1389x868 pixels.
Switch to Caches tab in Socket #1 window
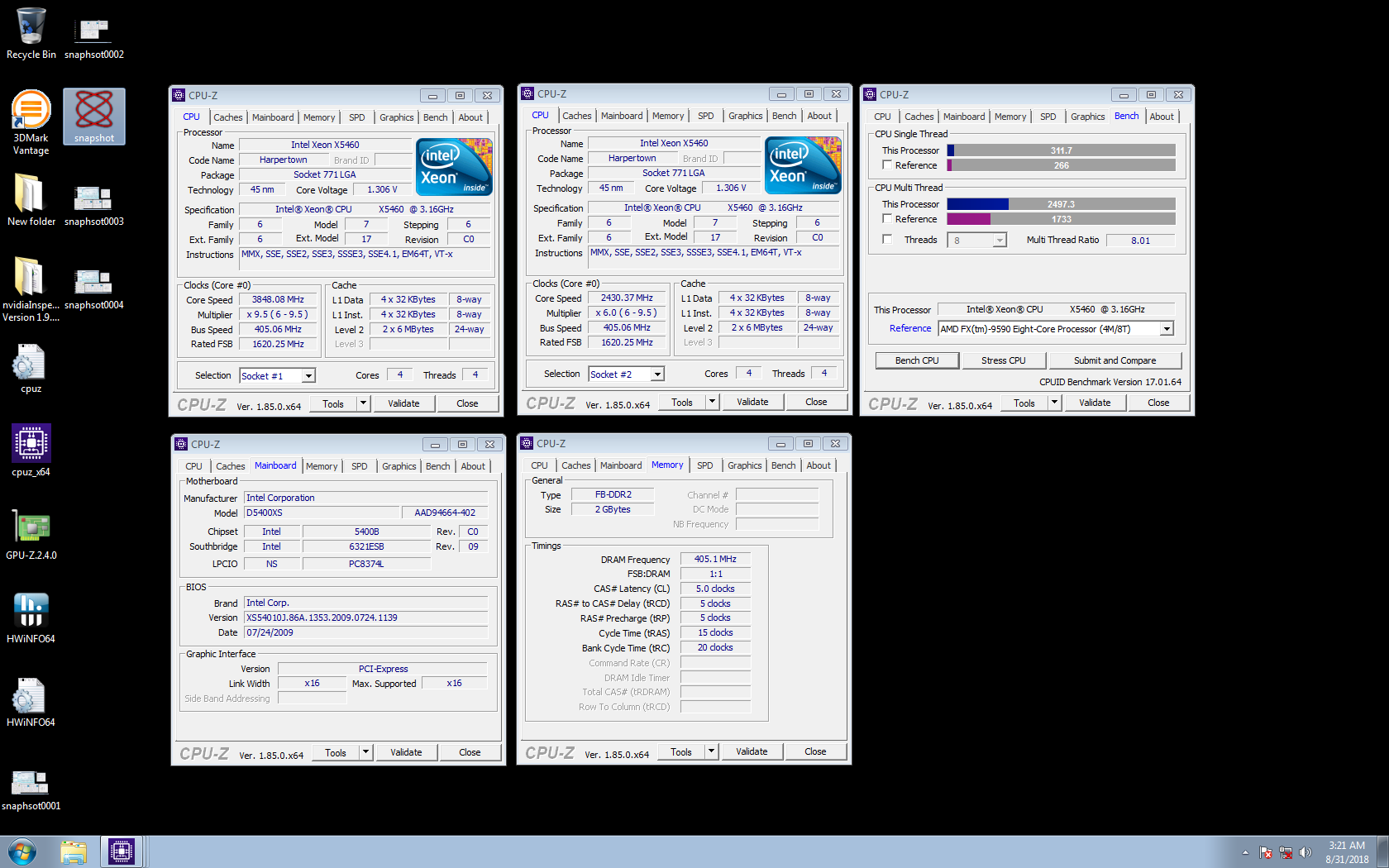(x=228, y=117)
